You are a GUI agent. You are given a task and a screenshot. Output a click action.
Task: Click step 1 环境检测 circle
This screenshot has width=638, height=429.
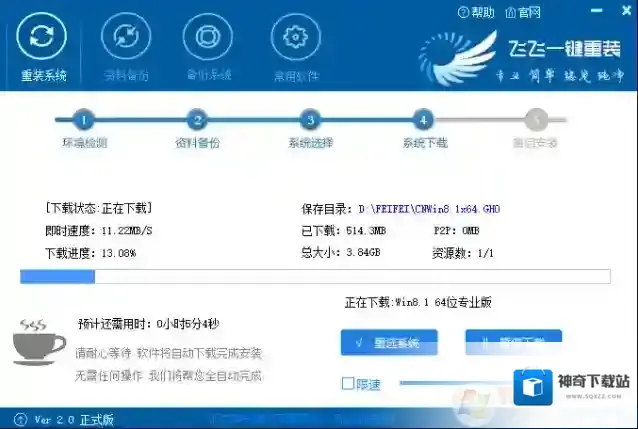coord(84,120)
